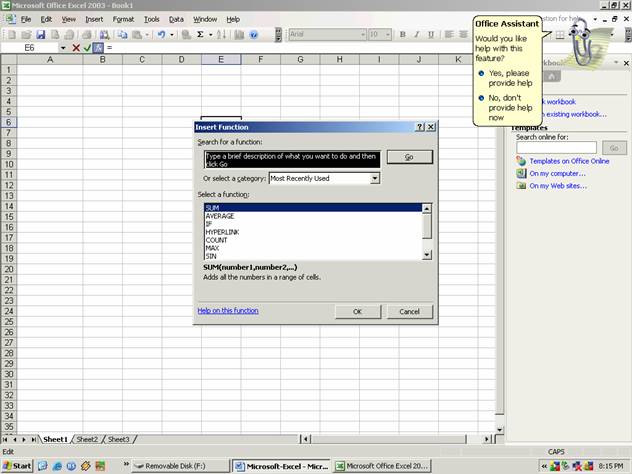The width and height of the screenshot is (632, 474).
Task: Click 'Help on this function' link
Action: coord(228,311)
